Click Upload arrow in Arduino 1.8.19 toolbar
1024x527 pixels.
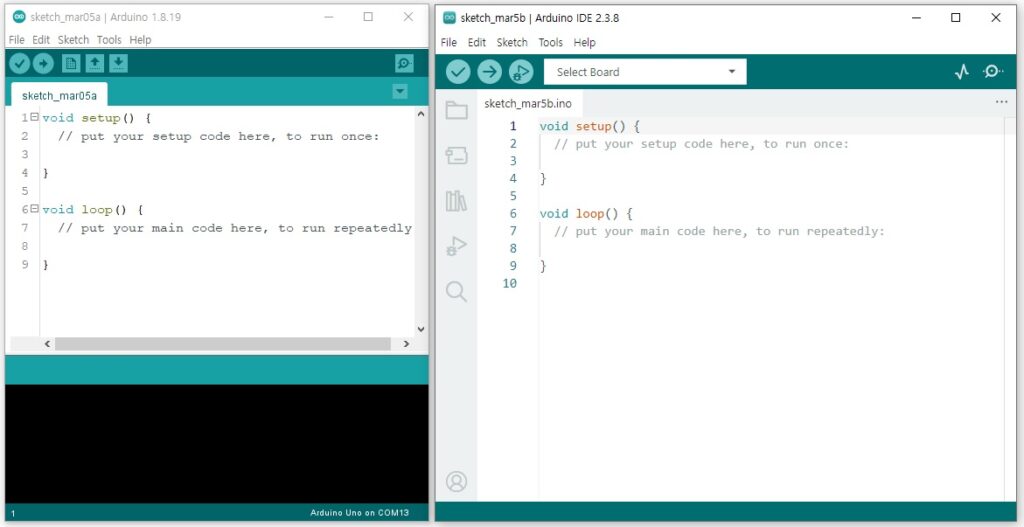tap(43, 64)
